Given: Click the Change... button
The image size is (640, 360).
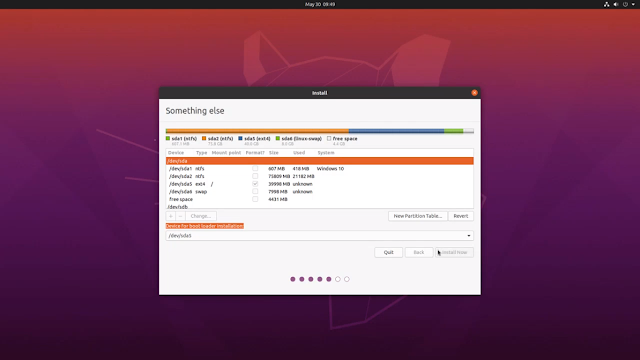Looking at the screenshot, I should click(201, 216).
